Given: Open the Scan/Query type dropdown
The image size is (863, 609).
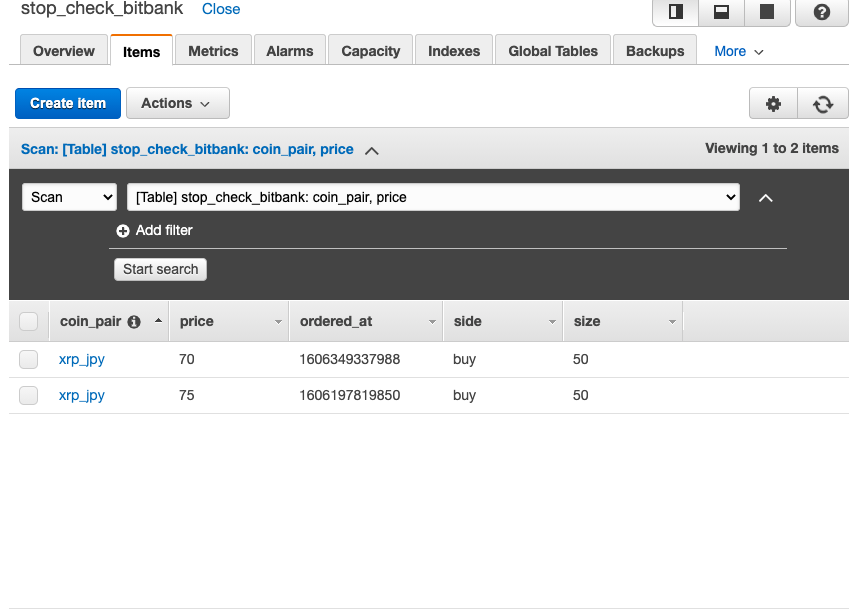Looking at the screenshot, I should 69,197.
